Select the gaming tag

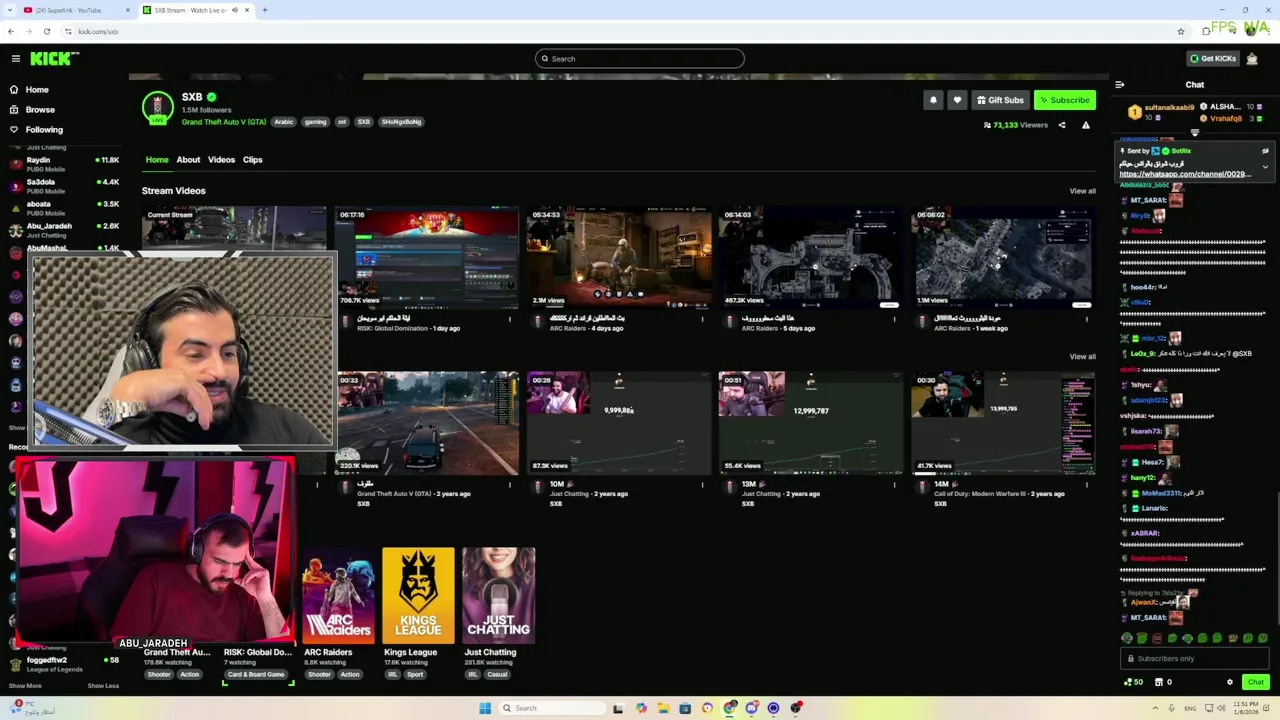pos(315,122)
